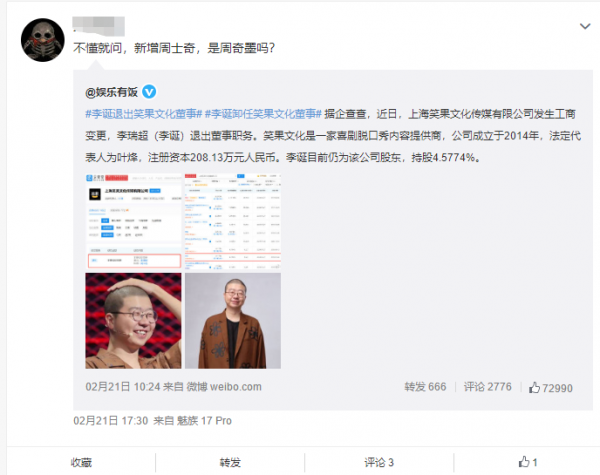Click the 微博 weibo.com source link
600x475 pixels.
[224, 387]
